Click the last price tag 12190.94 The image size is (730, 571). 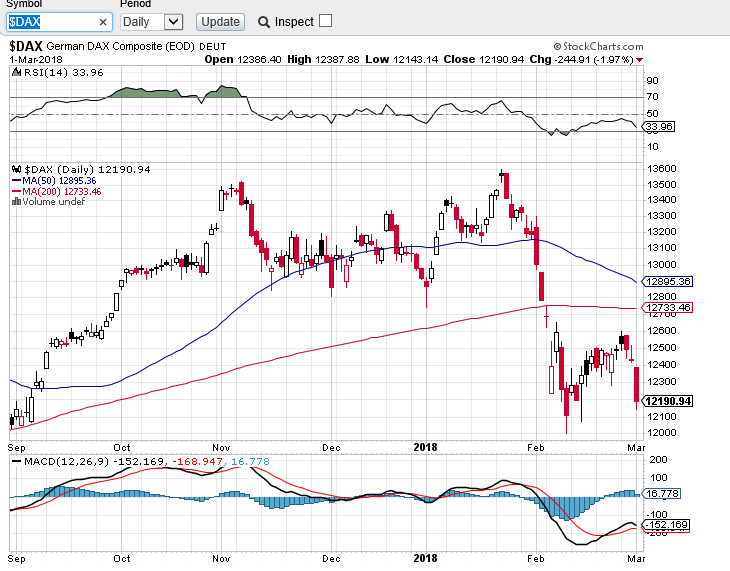click(x=668, y=401)
